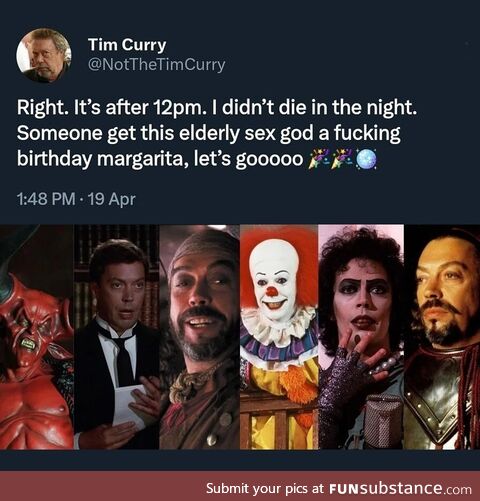Open the red horned devil image

(37, 337)
